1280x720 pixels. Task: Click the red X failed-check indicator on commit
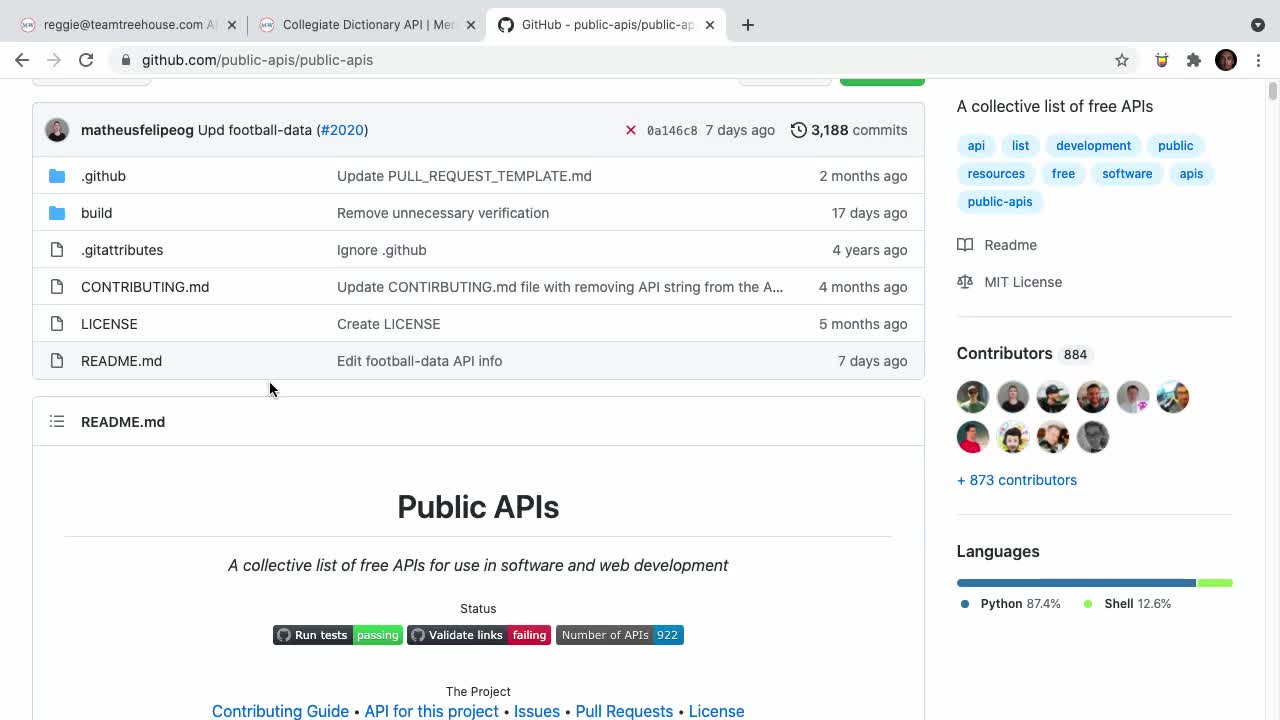pos(631,130)
